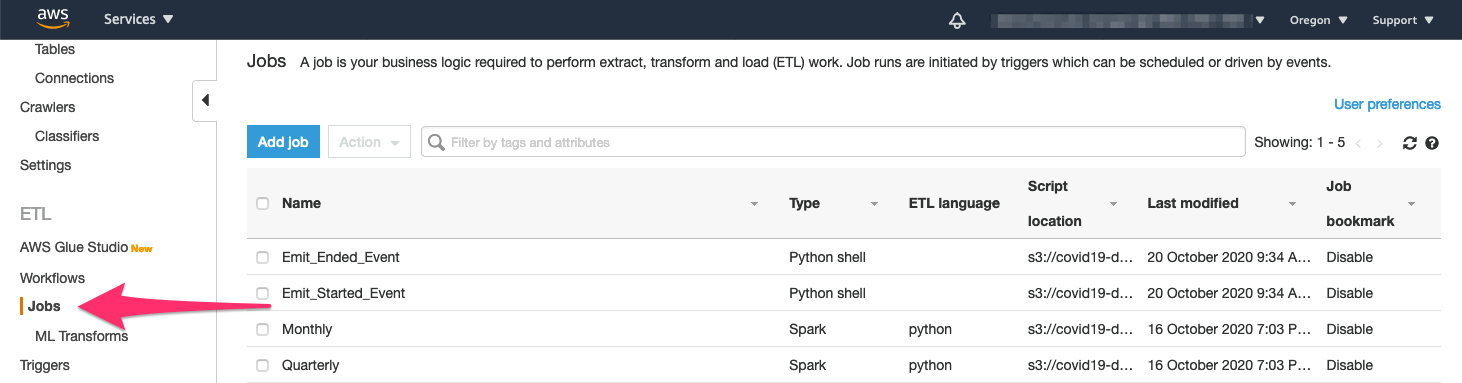Click the Add job button
Screen dimensions: 1462x383
pos(283,142)
